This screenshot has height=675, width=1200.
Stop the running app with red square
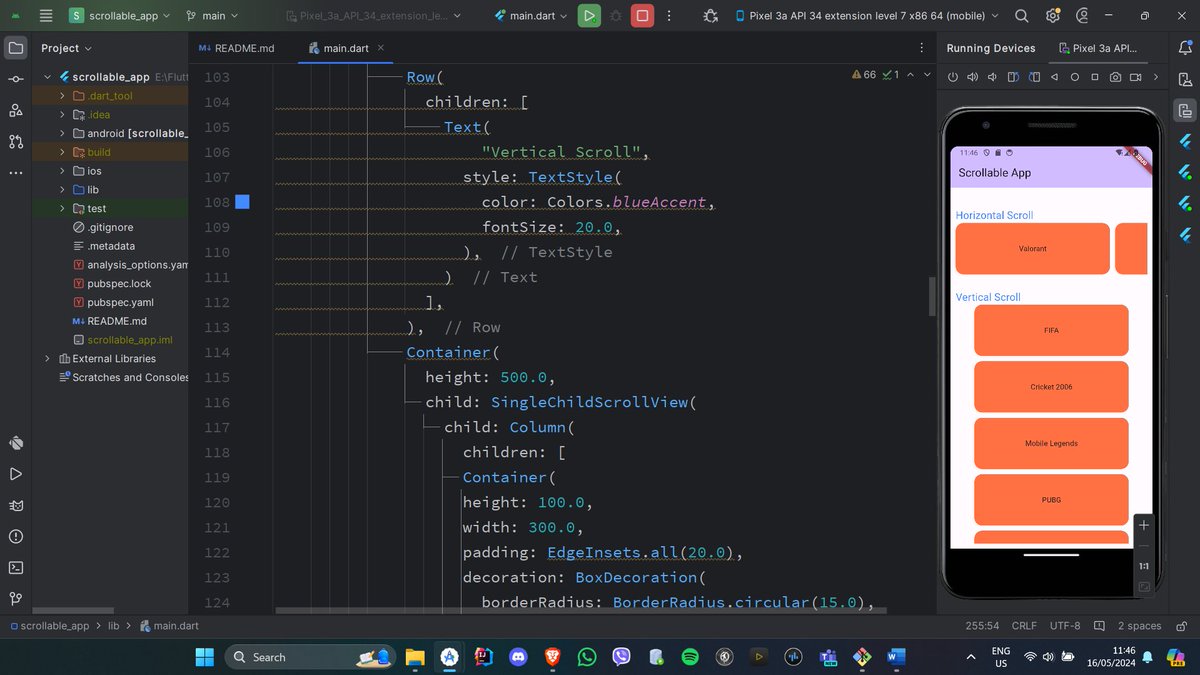click(x=643, y=16)
